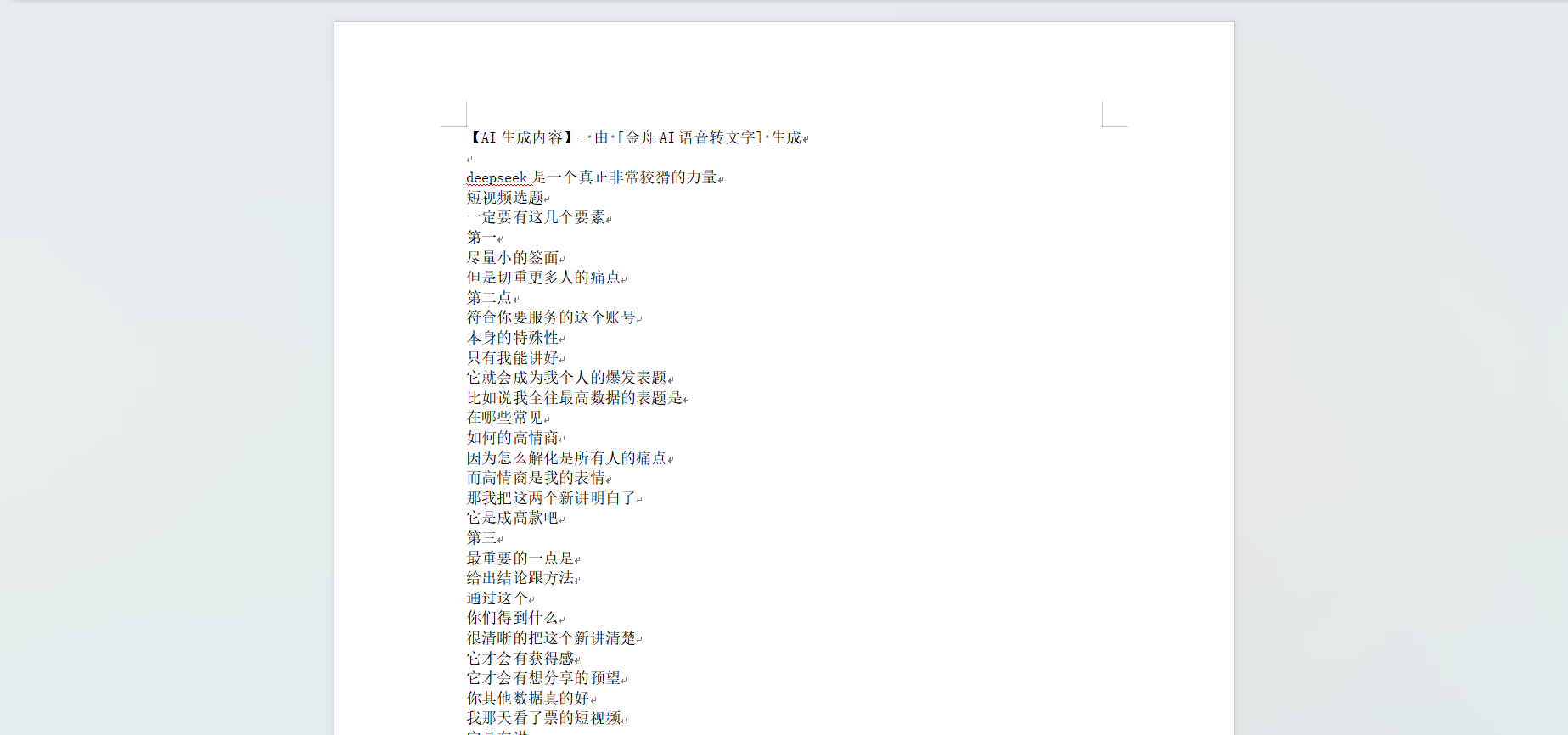Click the underlined word deepseek
Viewport: 1568px width, 735px height.
(497, 177)
